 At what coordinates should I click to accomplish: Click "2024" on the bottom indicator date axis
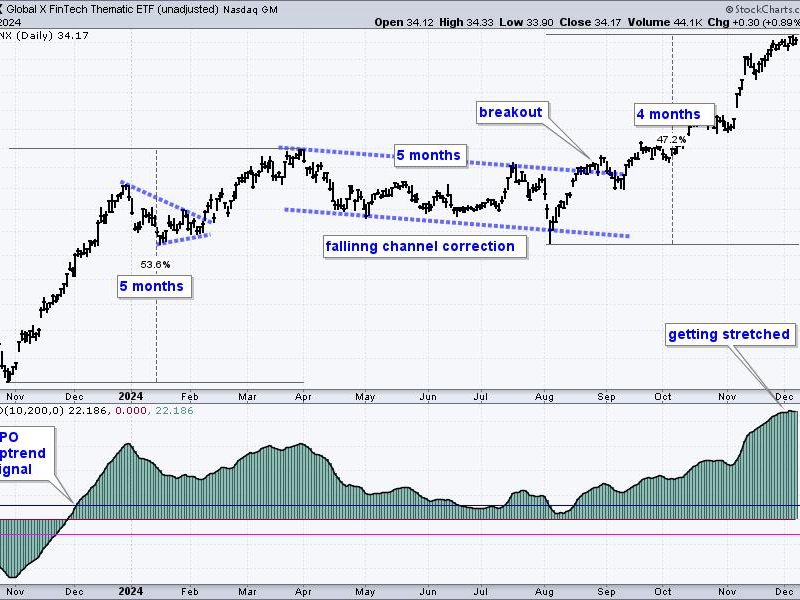coord(131,592)
